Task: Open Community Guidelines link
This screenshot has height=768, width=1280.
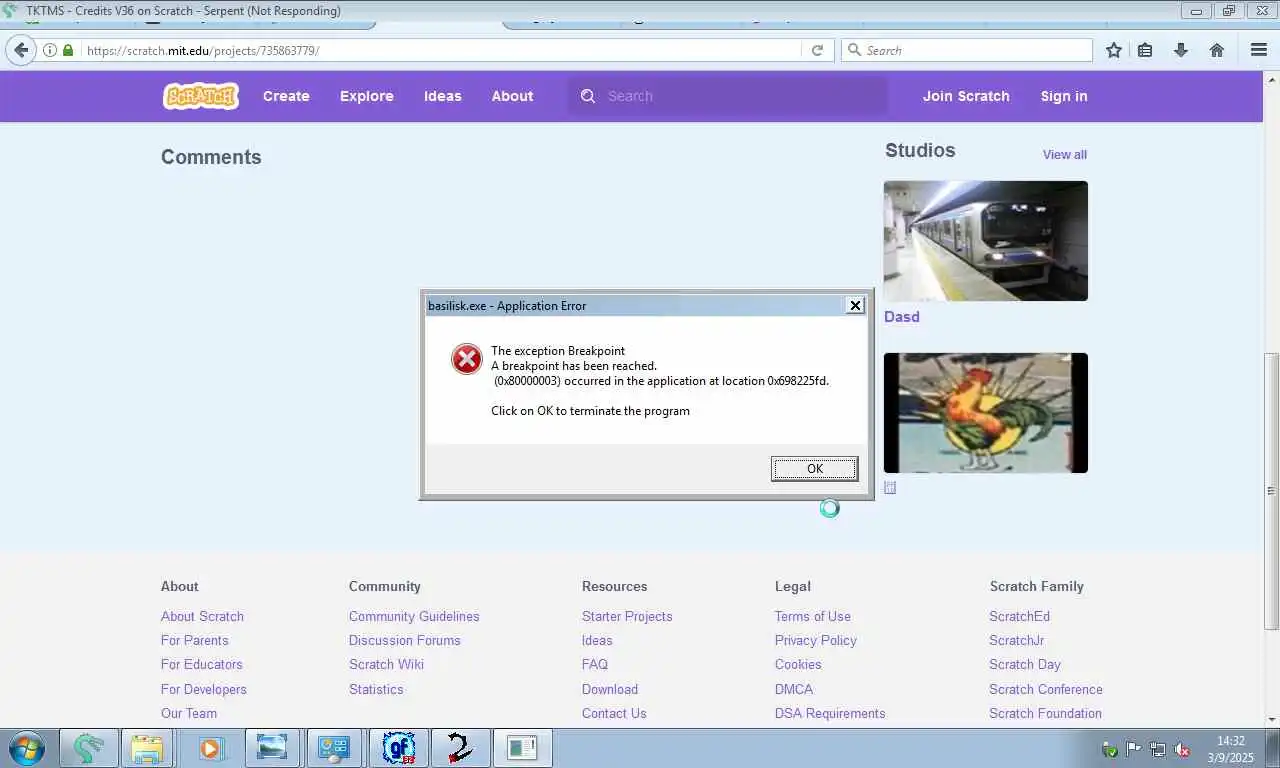Action: coord(414,617)
